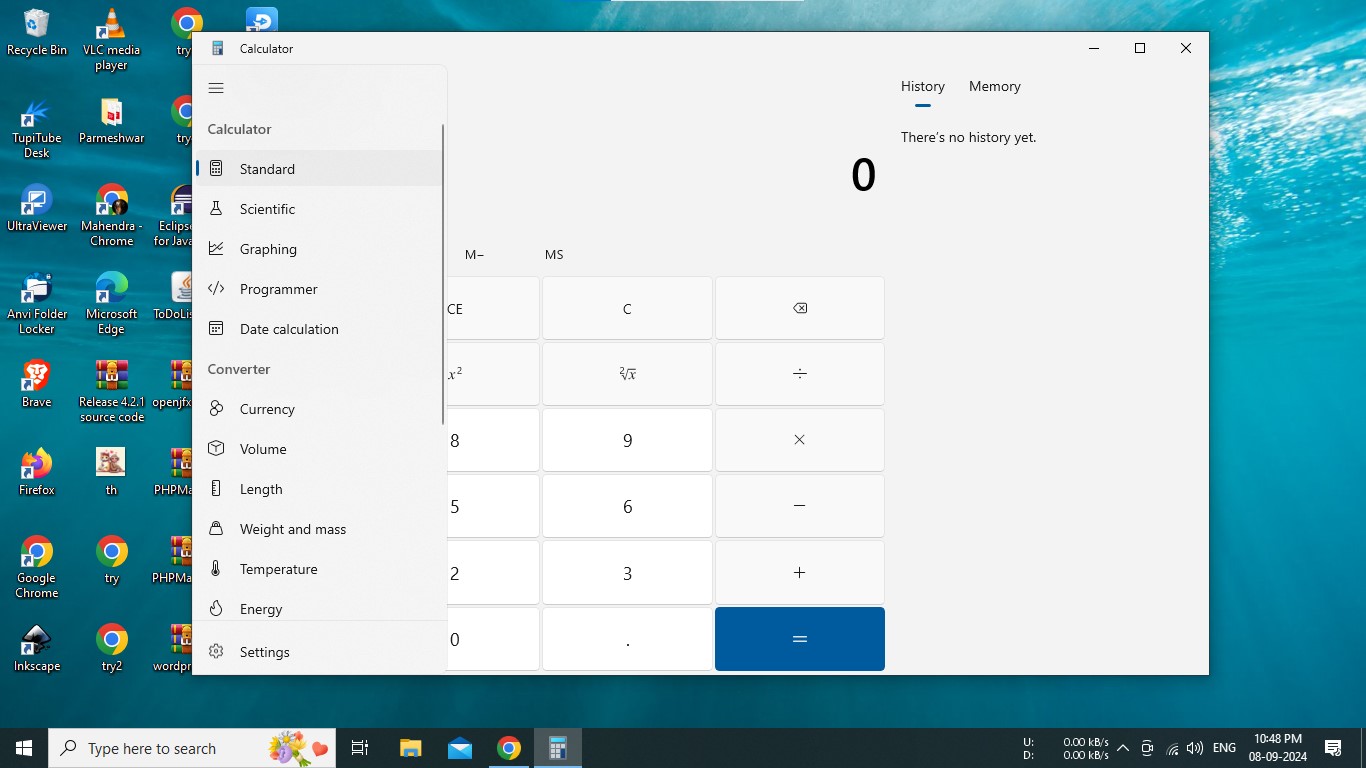Open the Windows Start menu
This screenshot has height=768, width=1366.
pos(24,748)
